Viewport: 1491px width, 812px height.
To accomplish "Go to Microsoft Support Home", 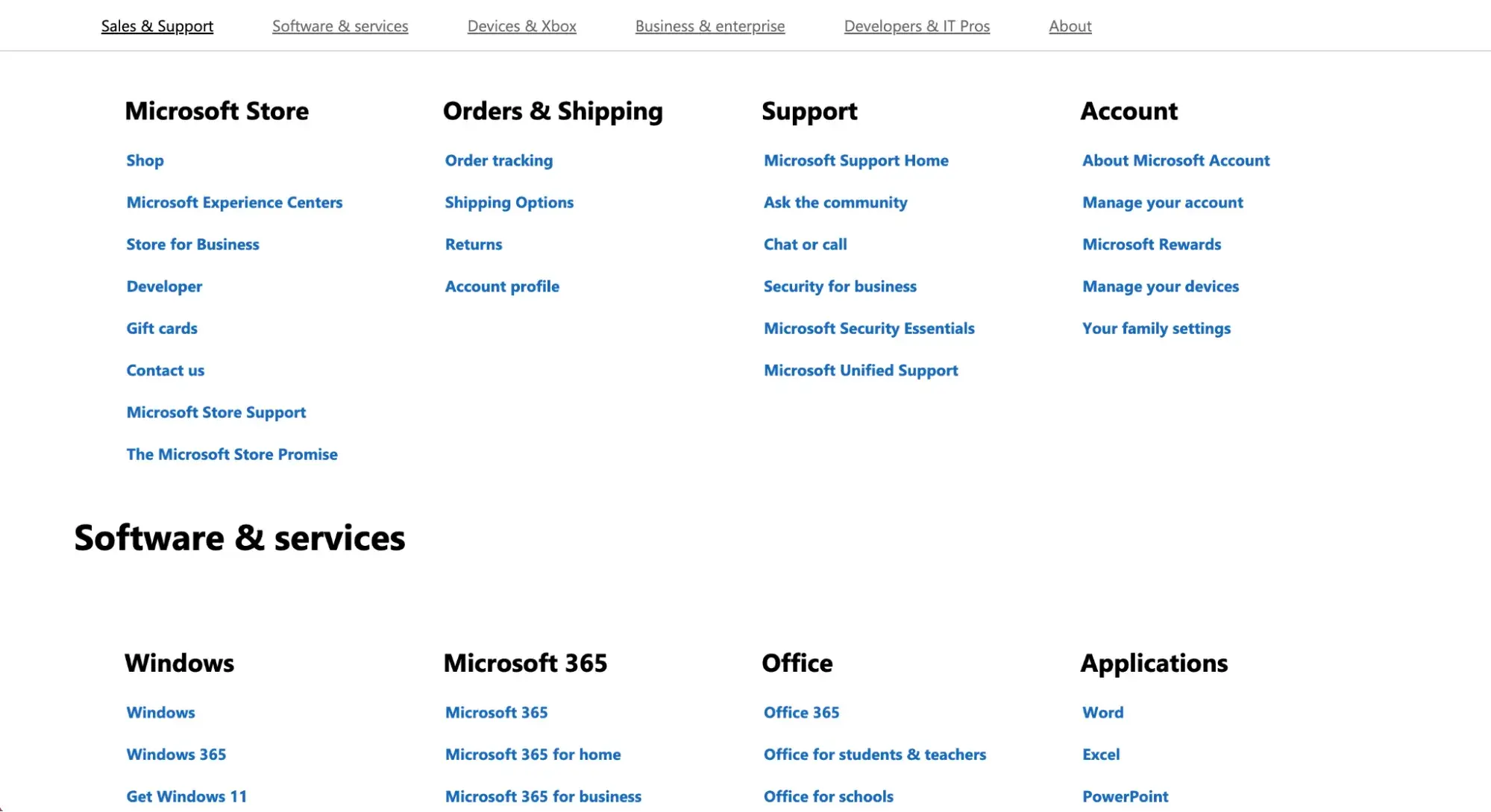I will click(856, 160).
